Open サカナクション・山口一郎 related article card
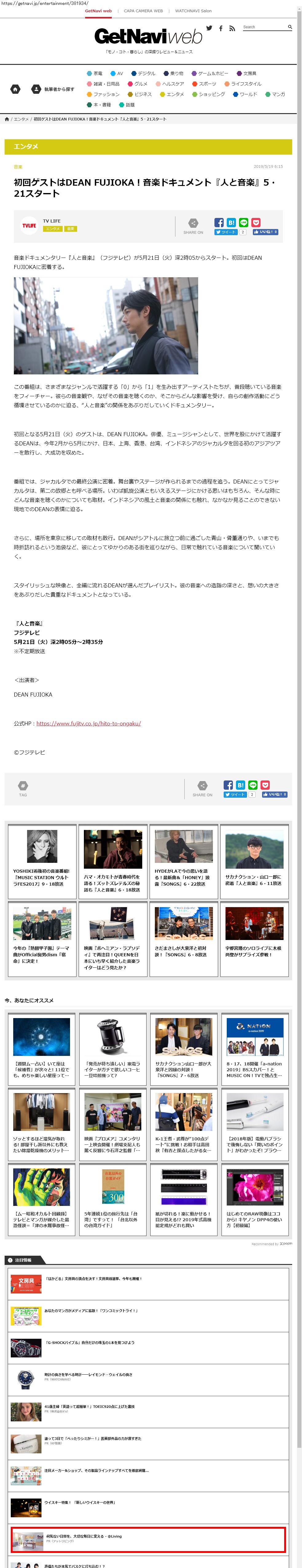Image resolution: width=302 pixels, height=1568 pixels. click(x=254, y=862)
